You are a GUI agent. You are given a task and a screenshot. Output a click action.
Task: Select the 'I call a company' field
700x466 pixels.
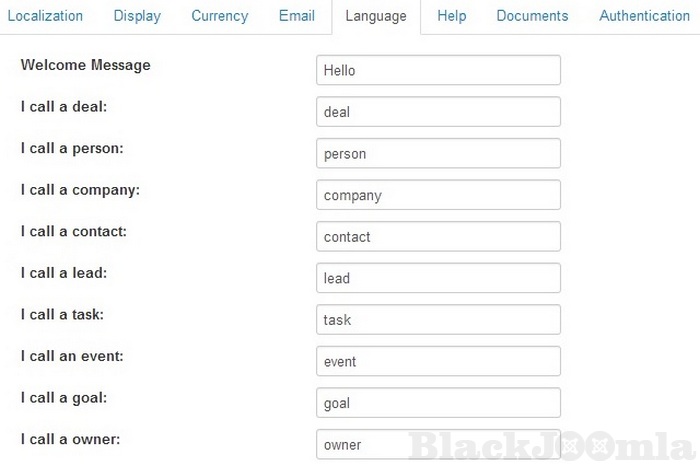[x=438, y=195]
